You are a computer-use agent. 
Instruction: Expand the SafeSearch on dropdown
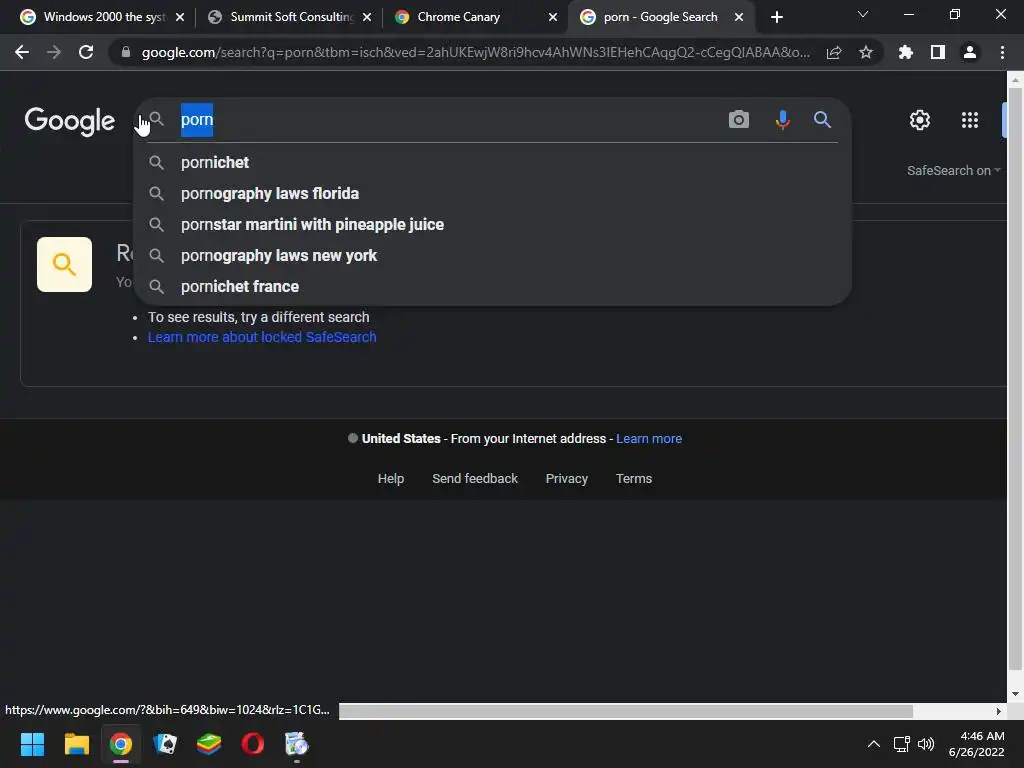click(x=953, y=170)
